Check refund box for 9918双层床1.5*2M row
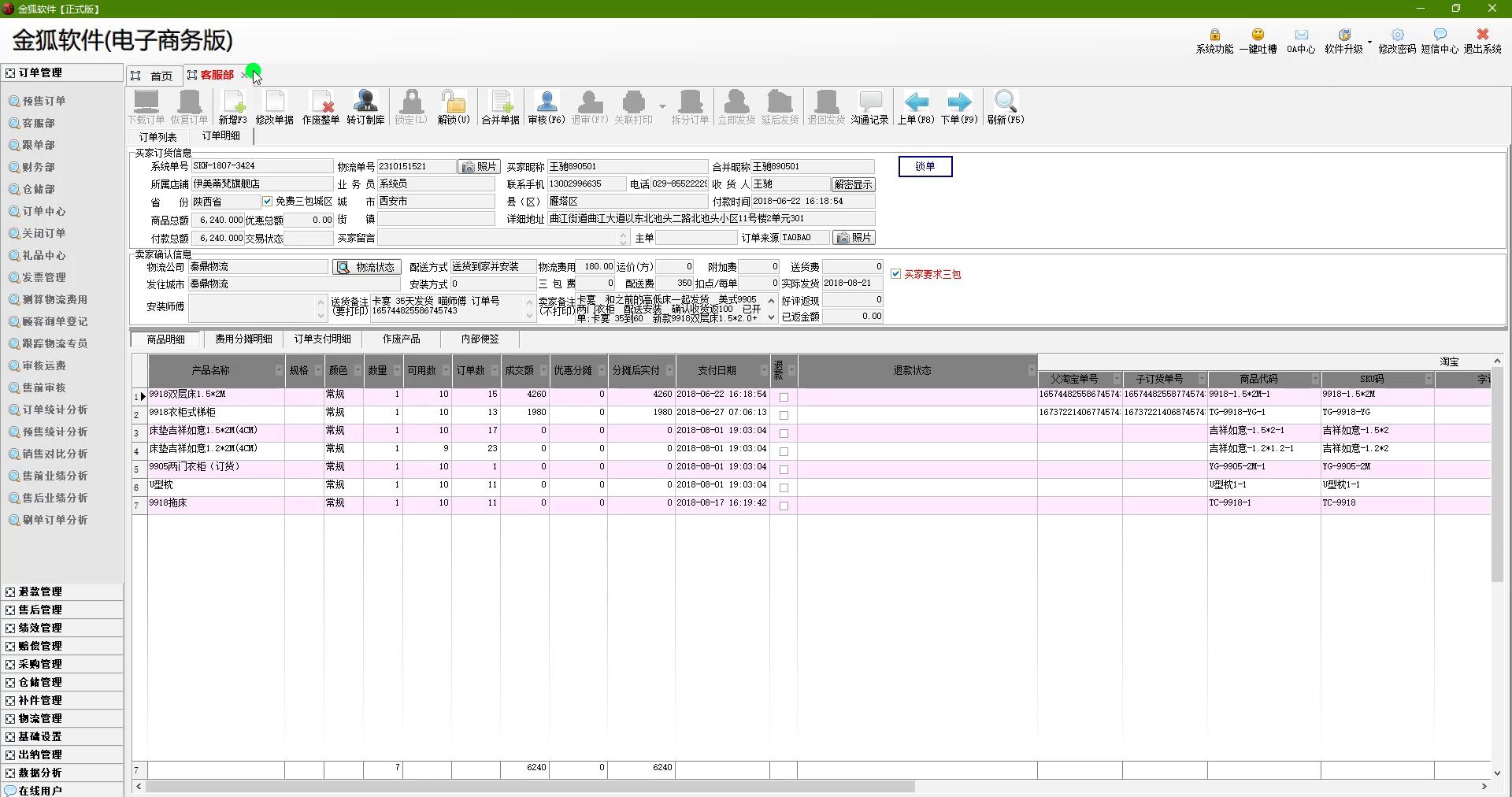 coord(784,397)
